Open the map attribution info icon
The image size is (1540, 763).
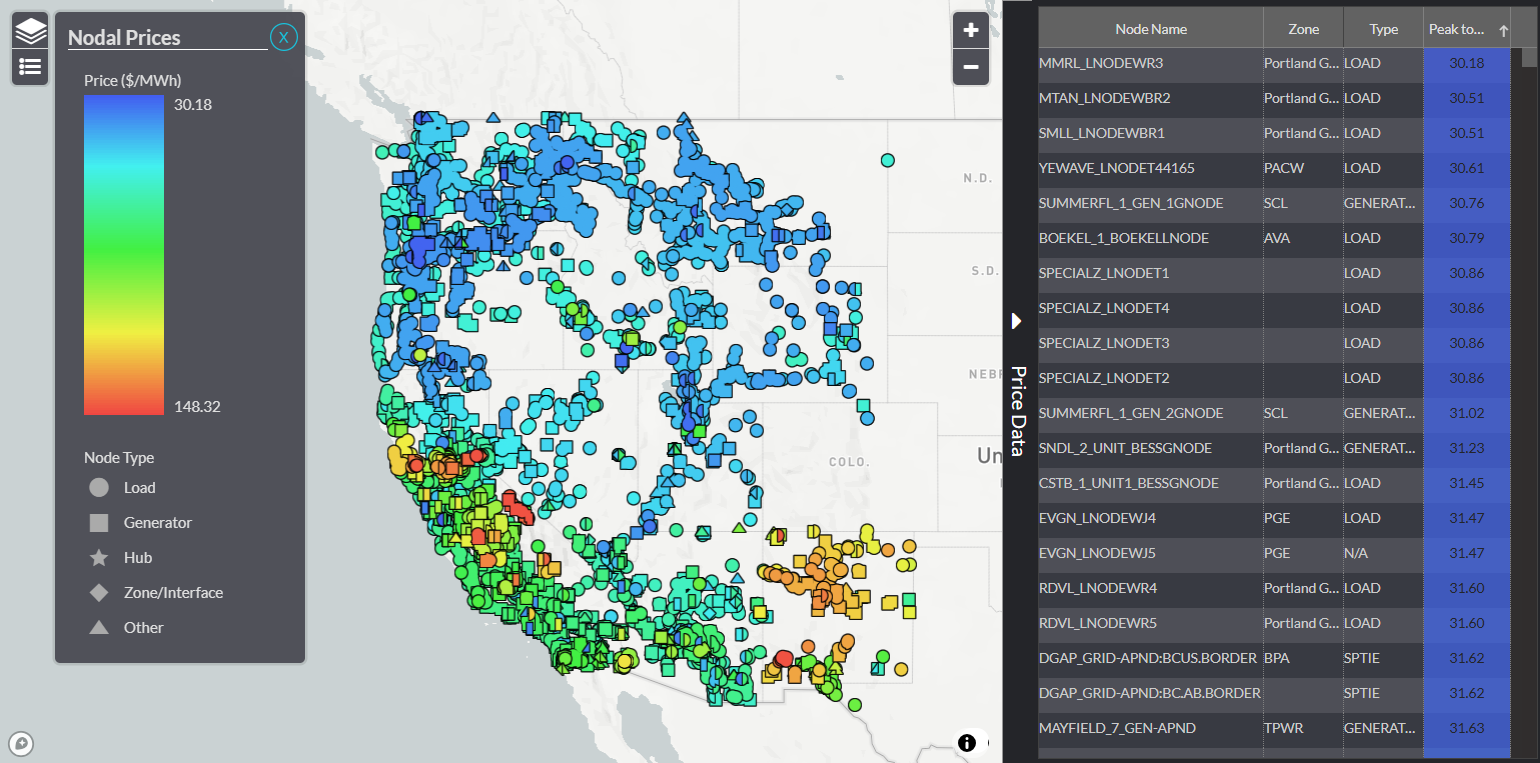coord(967,742)
